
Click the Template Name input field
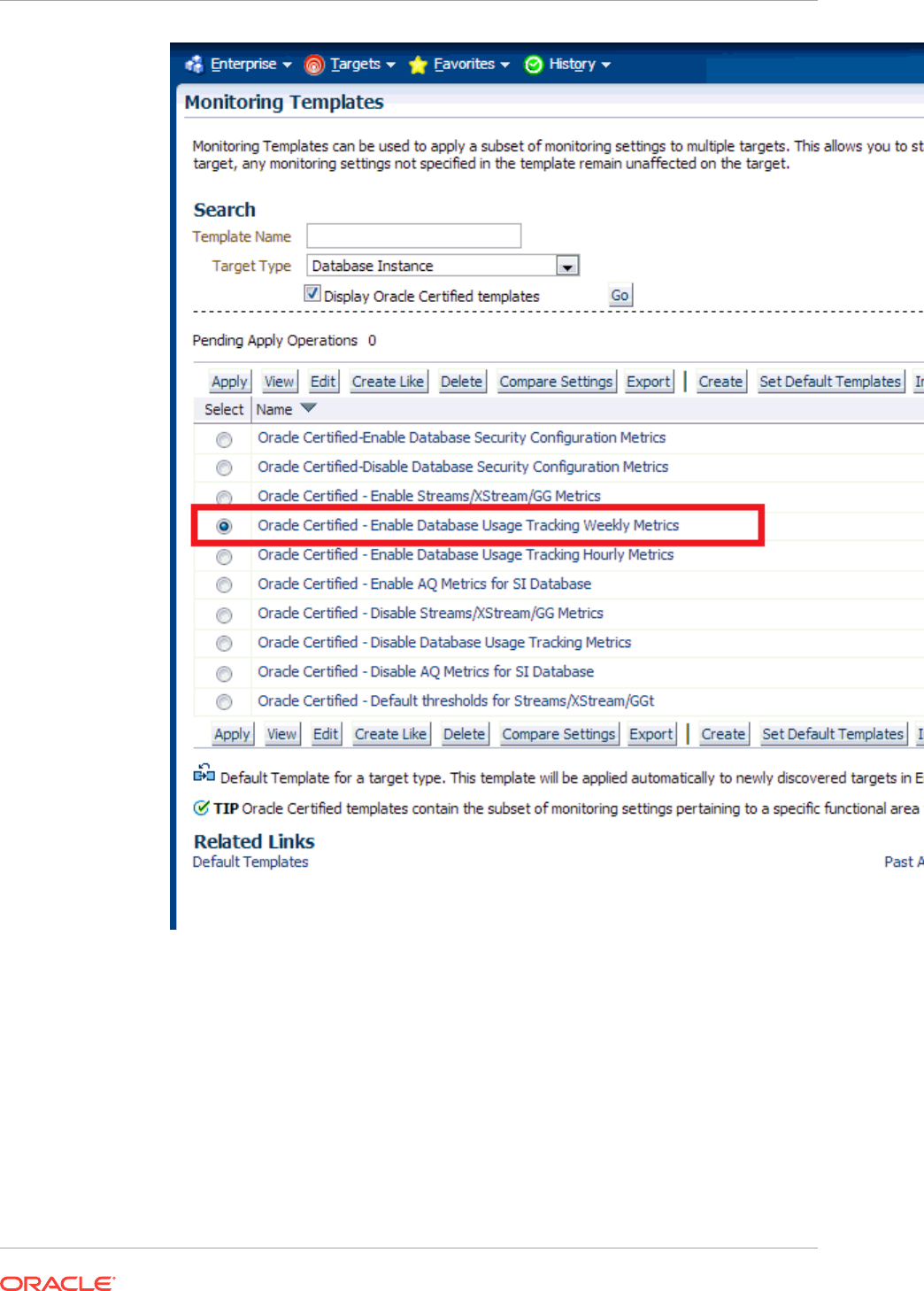pyautogui.click(x=413, y=236)
